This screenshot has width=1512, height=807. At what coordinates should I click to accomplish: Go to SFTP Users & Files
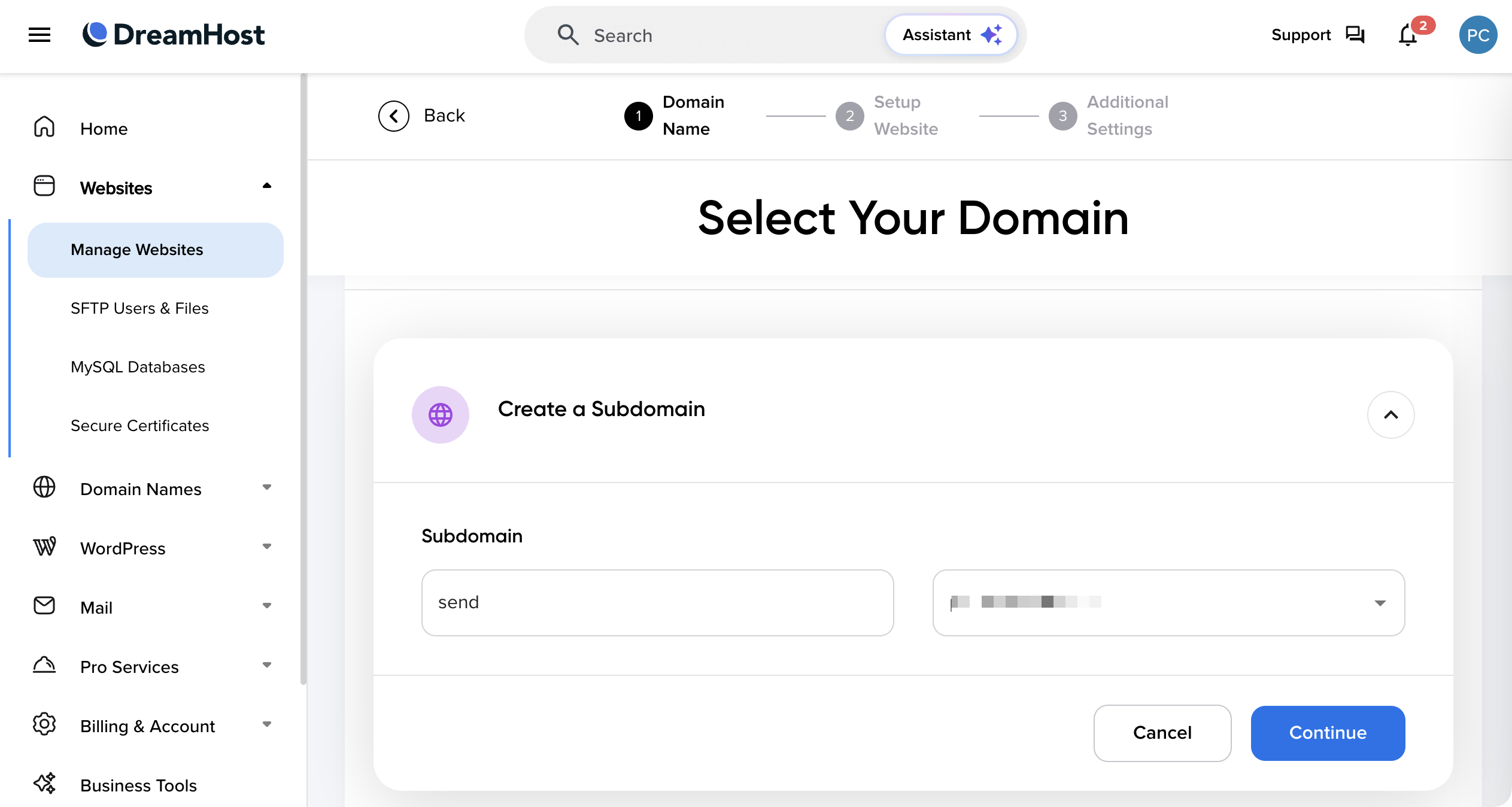pyautogui.click(x=139, y=308)
